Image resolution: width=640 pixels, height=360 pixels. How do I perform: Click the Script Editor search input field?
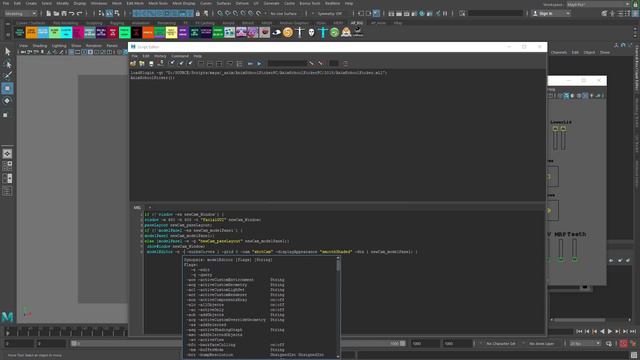[287, 63]
